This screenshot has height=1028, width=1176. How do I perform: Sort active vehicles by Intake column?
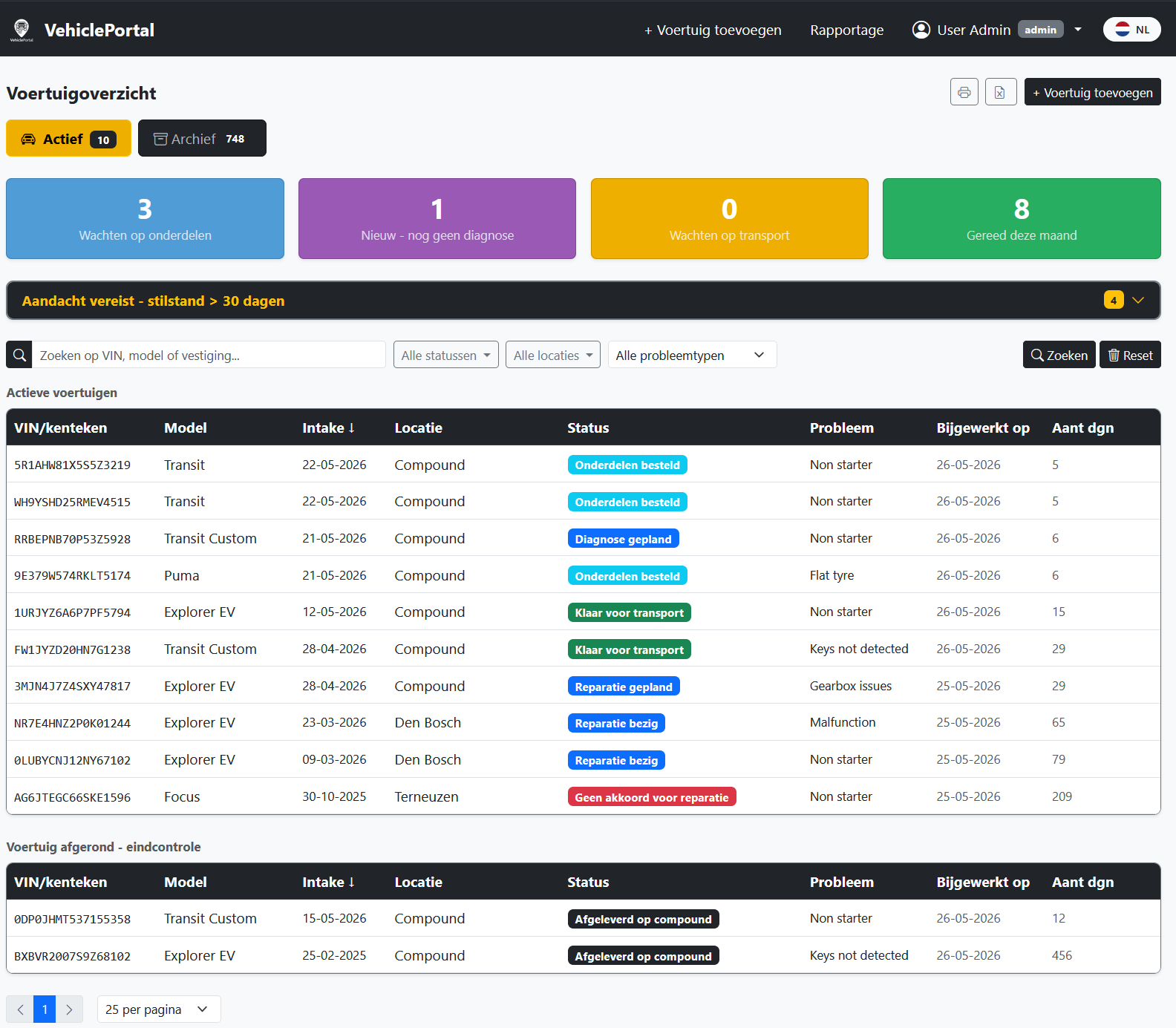328,428
